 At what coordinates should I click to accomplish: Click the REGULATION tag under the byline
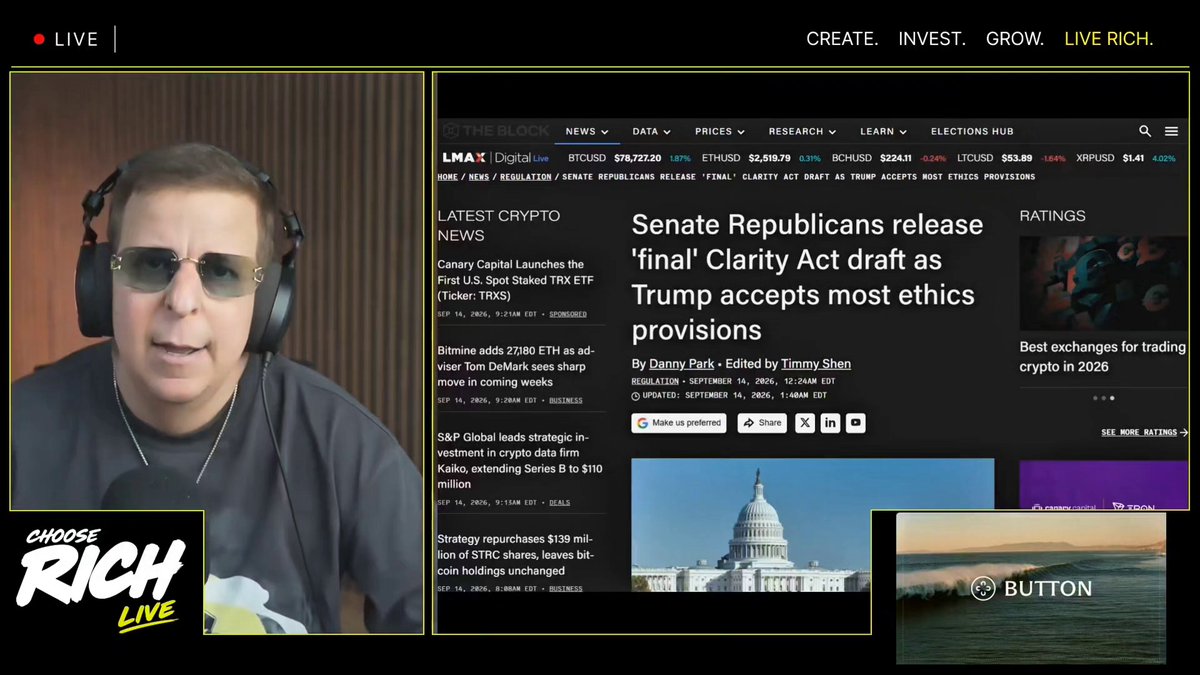655,381
